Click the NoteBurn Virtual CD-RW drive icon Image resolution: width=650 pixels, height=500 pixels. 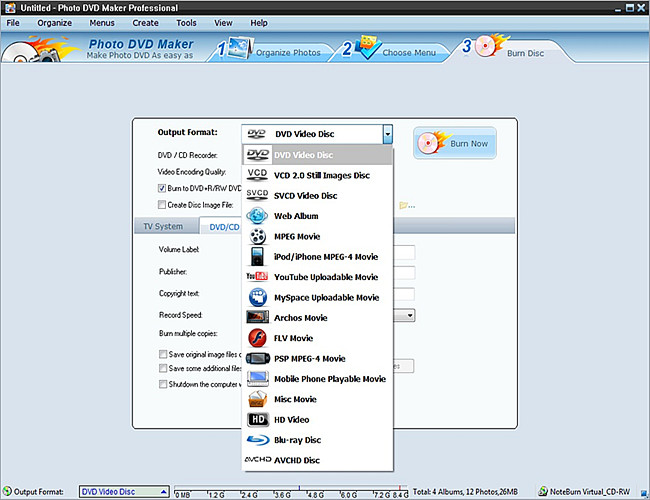click(543, 492)
